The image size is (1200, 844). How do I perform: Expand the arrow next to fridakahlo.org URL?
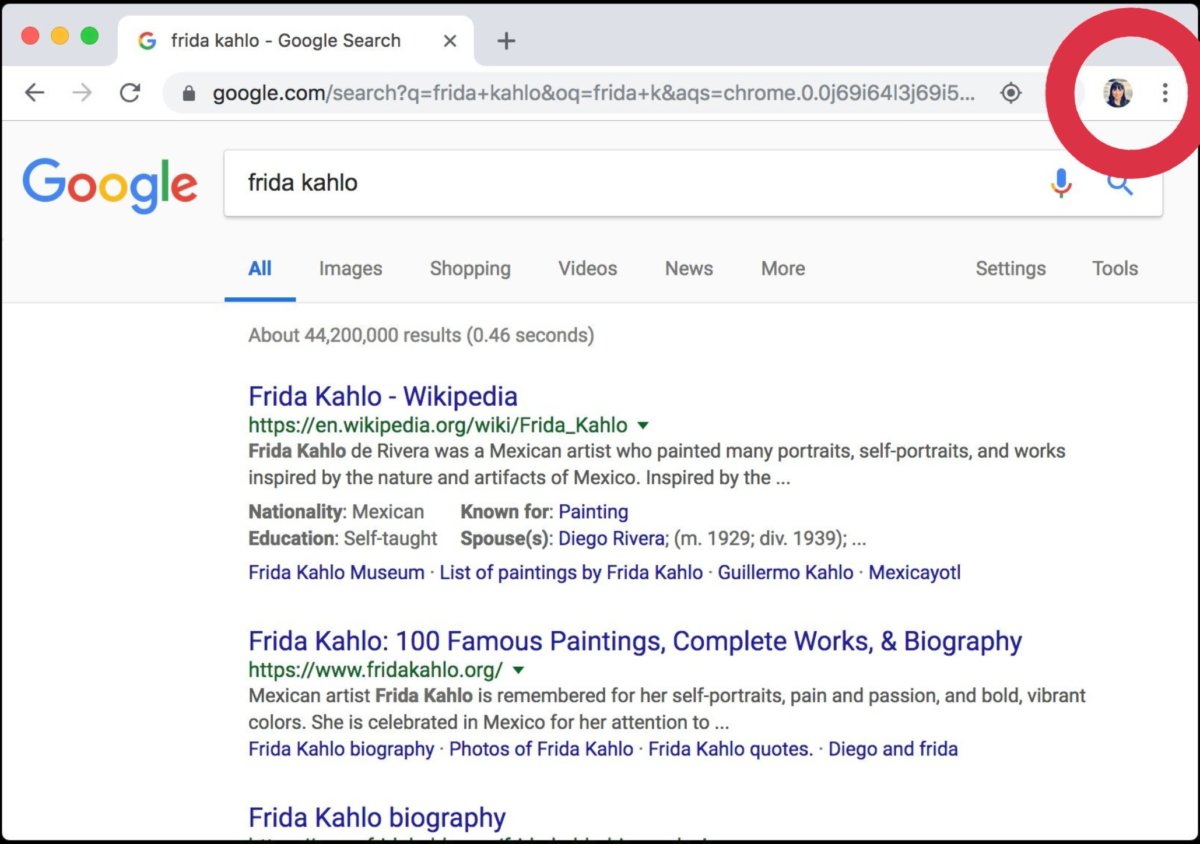518,670
